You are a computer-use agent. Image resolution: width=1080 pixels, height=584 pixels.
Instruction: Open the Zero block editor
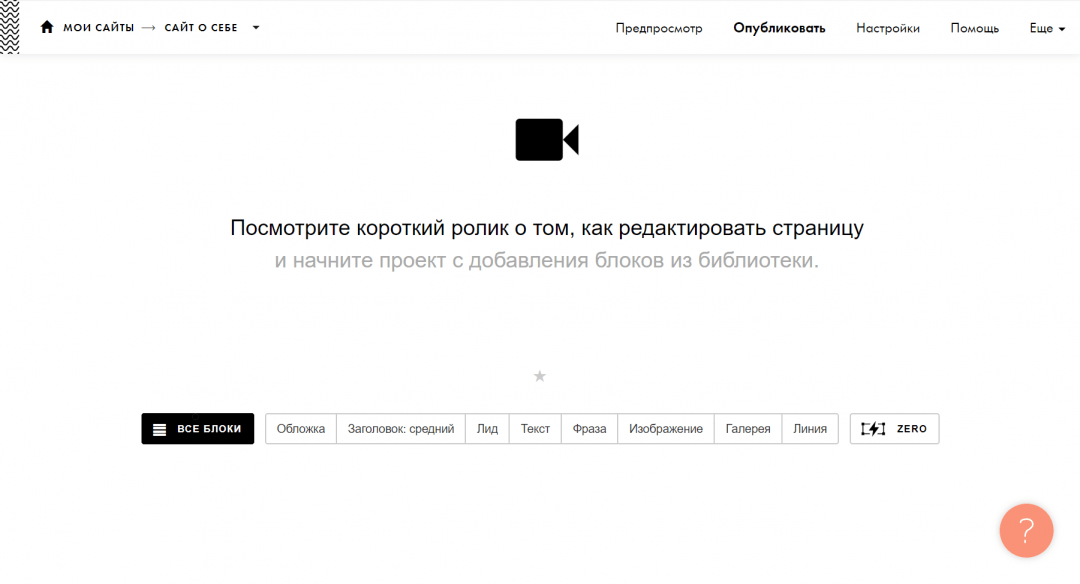tap(894, 429)
